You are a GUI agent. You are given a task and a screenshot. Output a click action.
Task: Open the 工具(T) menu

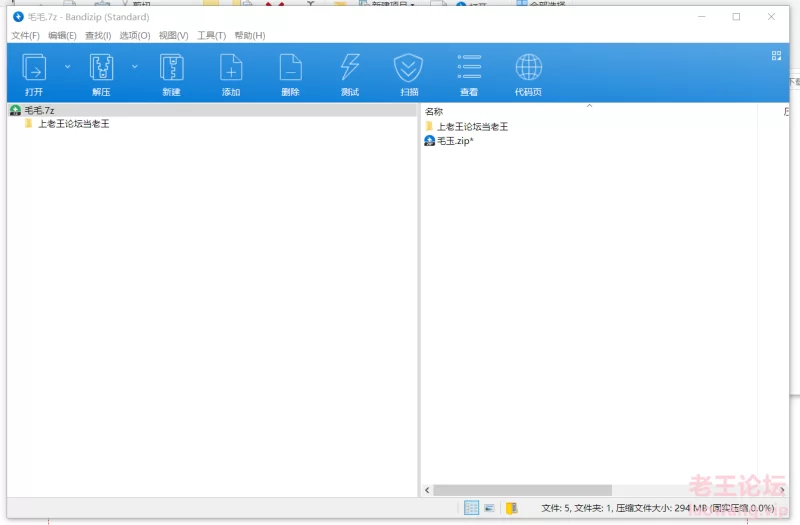click(x=212, y=35)
